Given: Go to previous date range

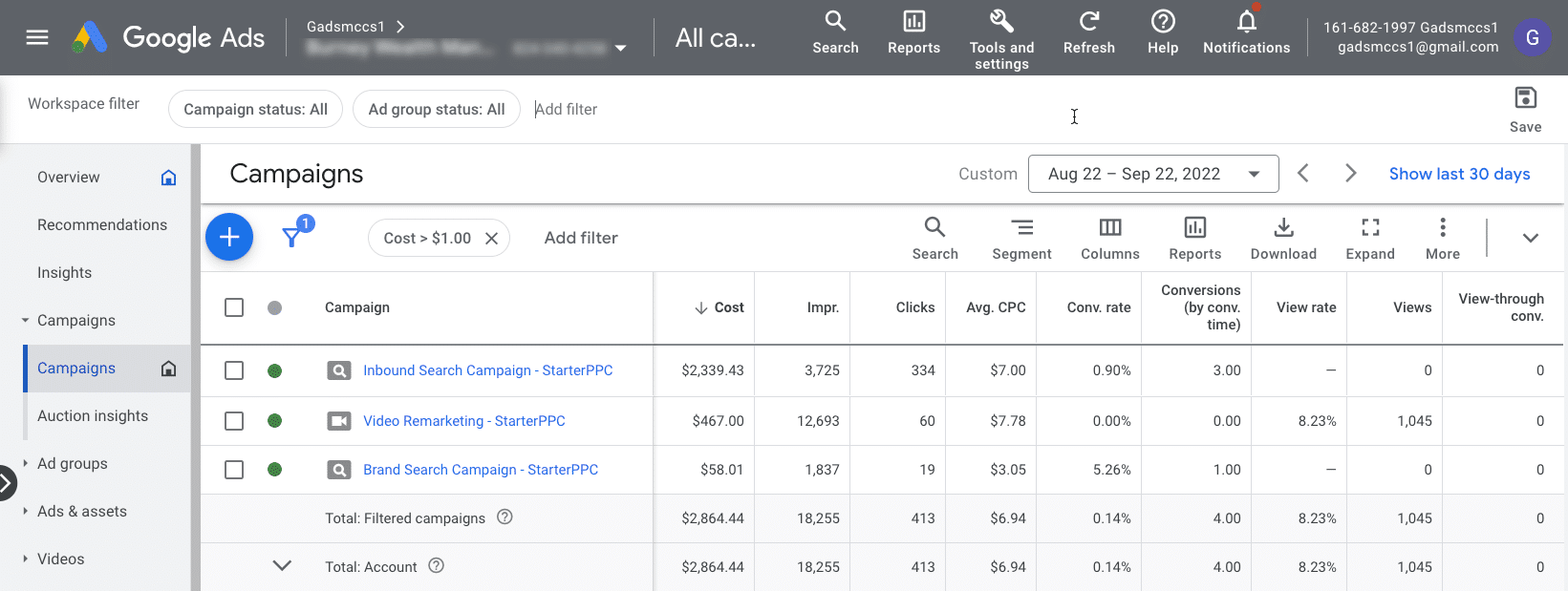Looking at the screenshot, I should [1303, 173].
